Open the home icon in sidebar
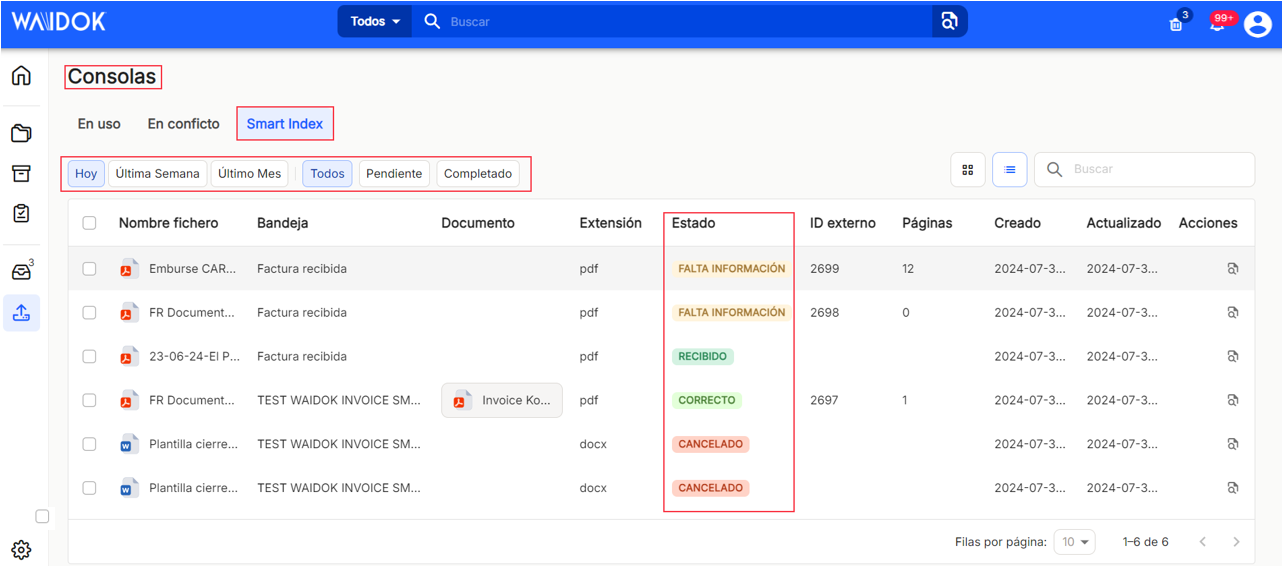This screenshot has height=566, width=1282. tap(21, 76)
